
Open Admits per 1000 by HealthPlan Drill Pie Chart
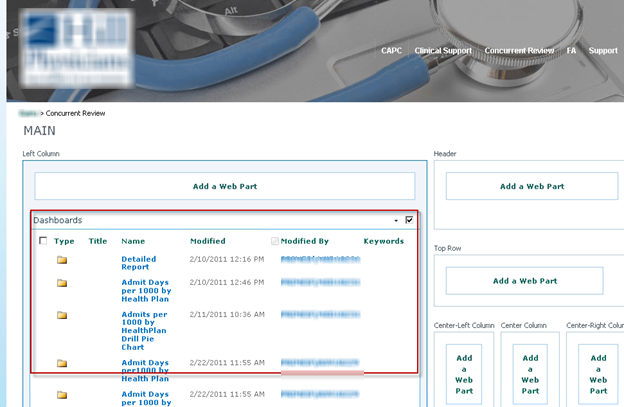pyautogui.click(x=144, y=329)
